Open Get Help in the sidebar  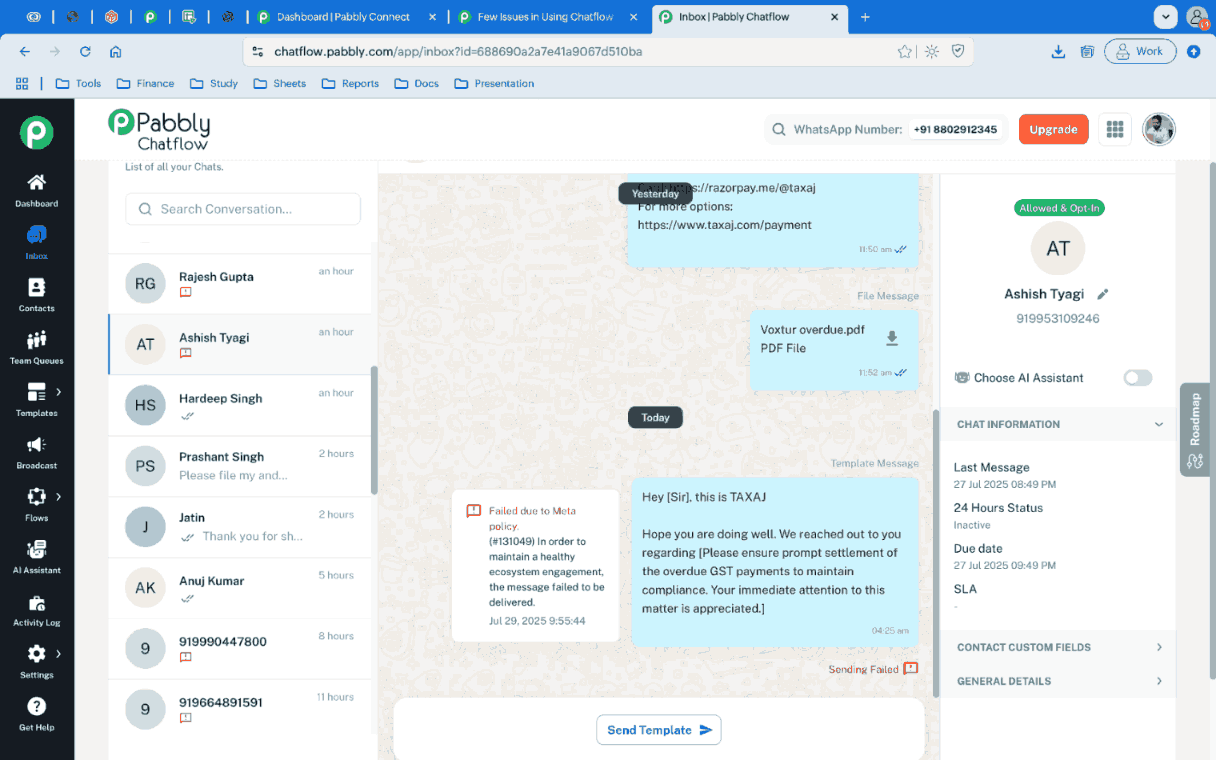36,714
